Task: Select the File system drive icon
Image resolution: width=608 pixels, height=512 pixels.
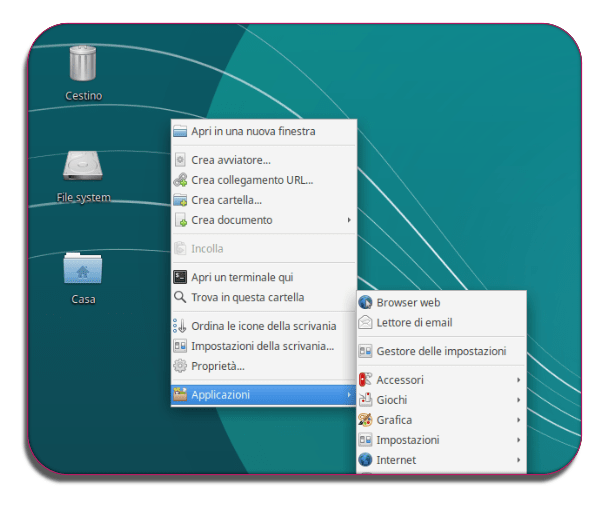Action: [83, 166]
